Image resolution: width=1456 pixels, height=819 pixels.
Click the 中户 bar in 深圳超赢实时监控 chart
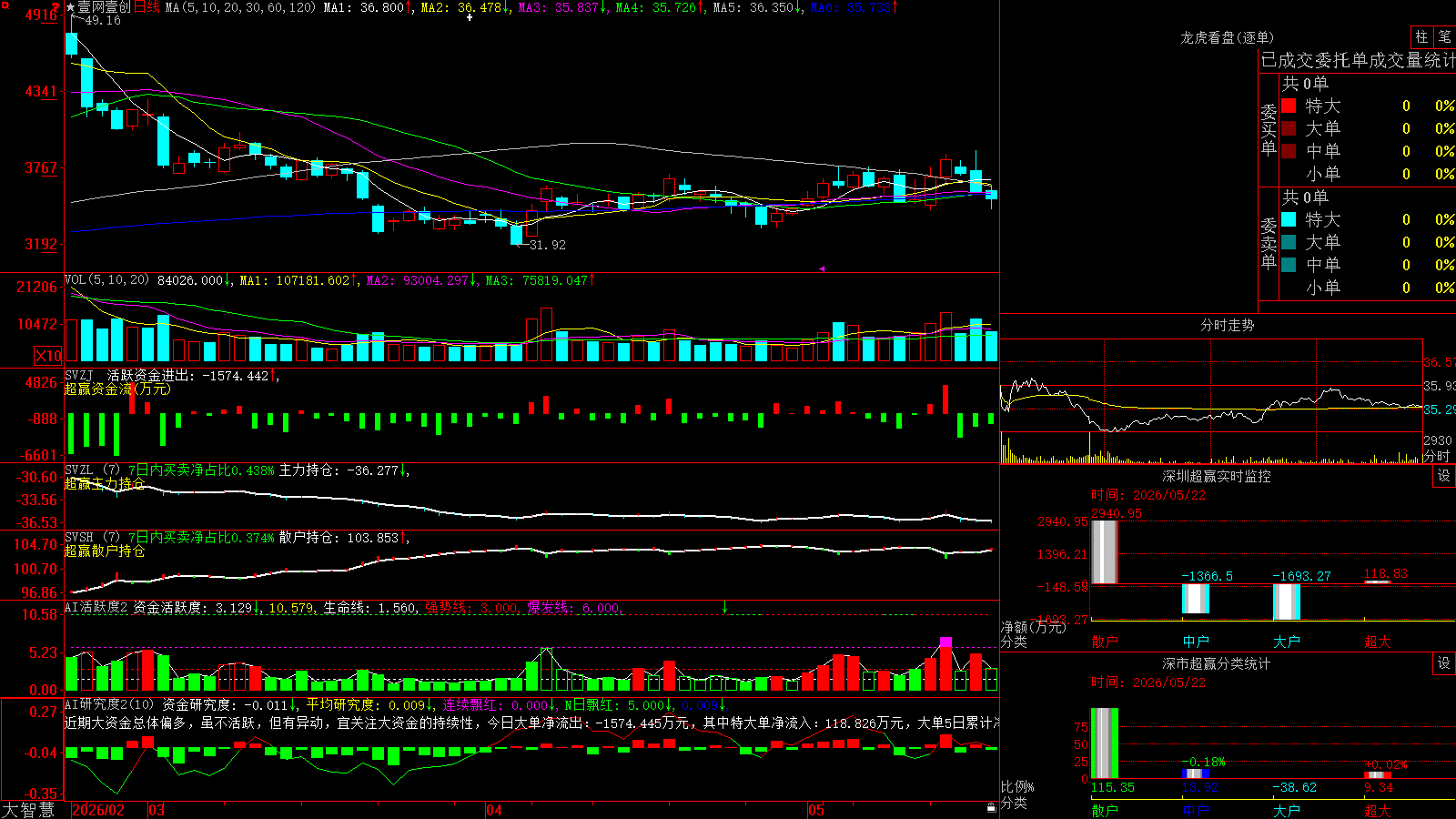click(1196, 599)
